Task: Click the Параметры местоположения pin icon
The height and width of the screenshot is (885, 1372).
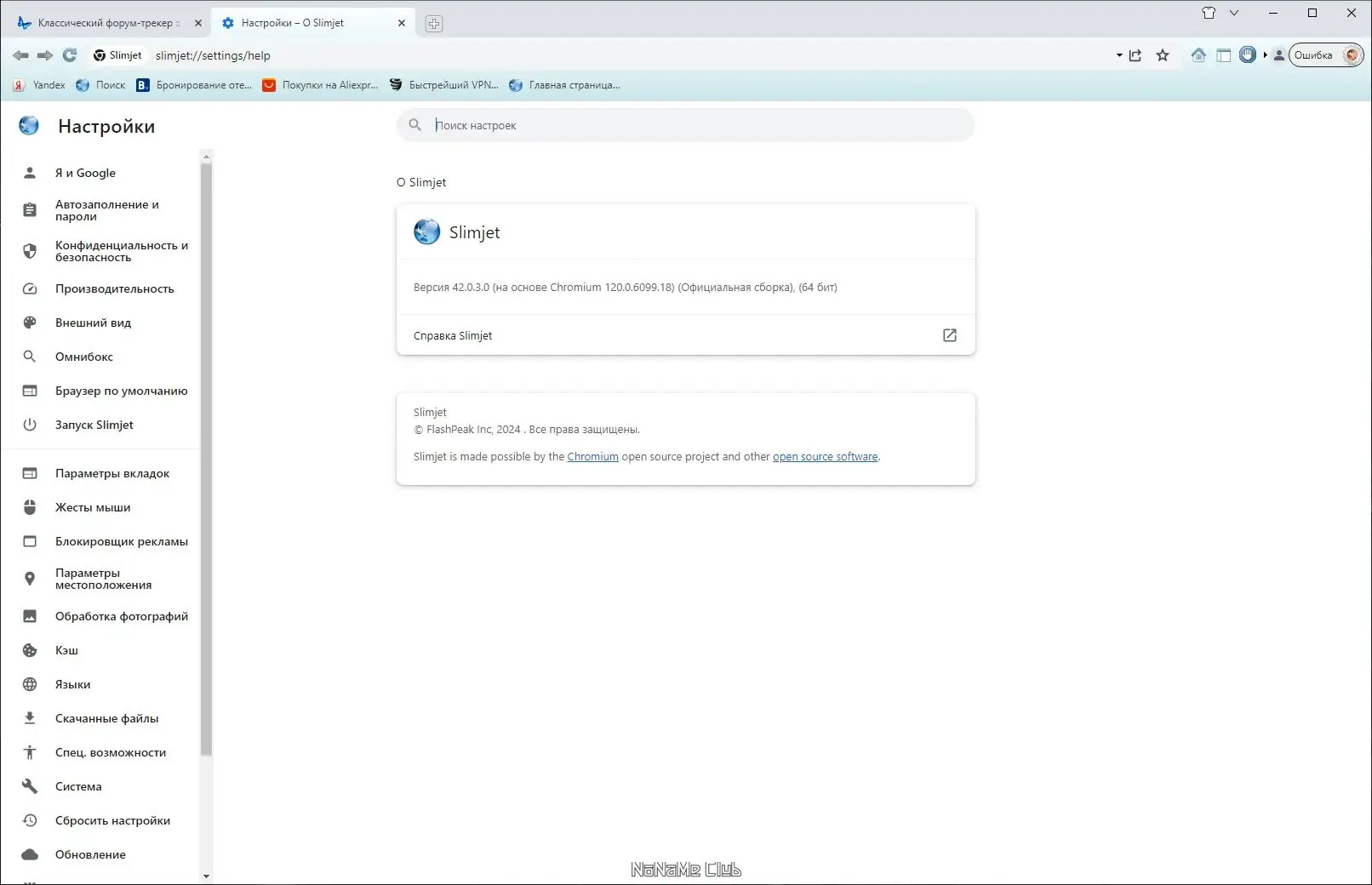Action: click(30, 579)
